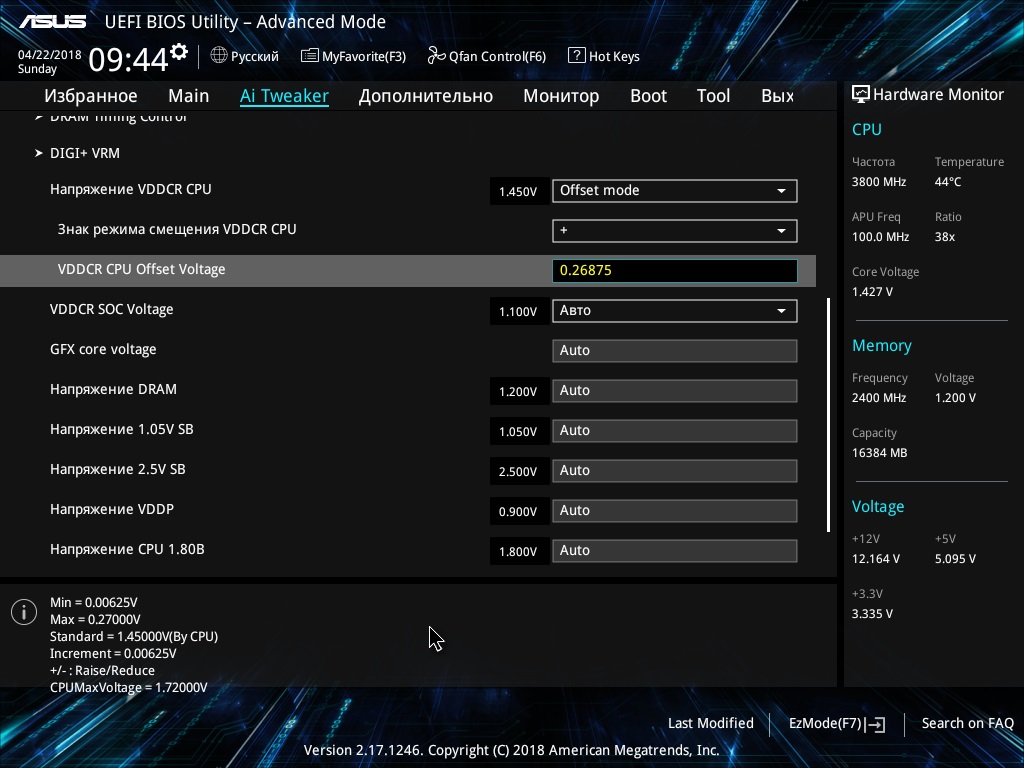
Task: Expand DIGI+ VRM submenu
Action: tap(85, 153)
